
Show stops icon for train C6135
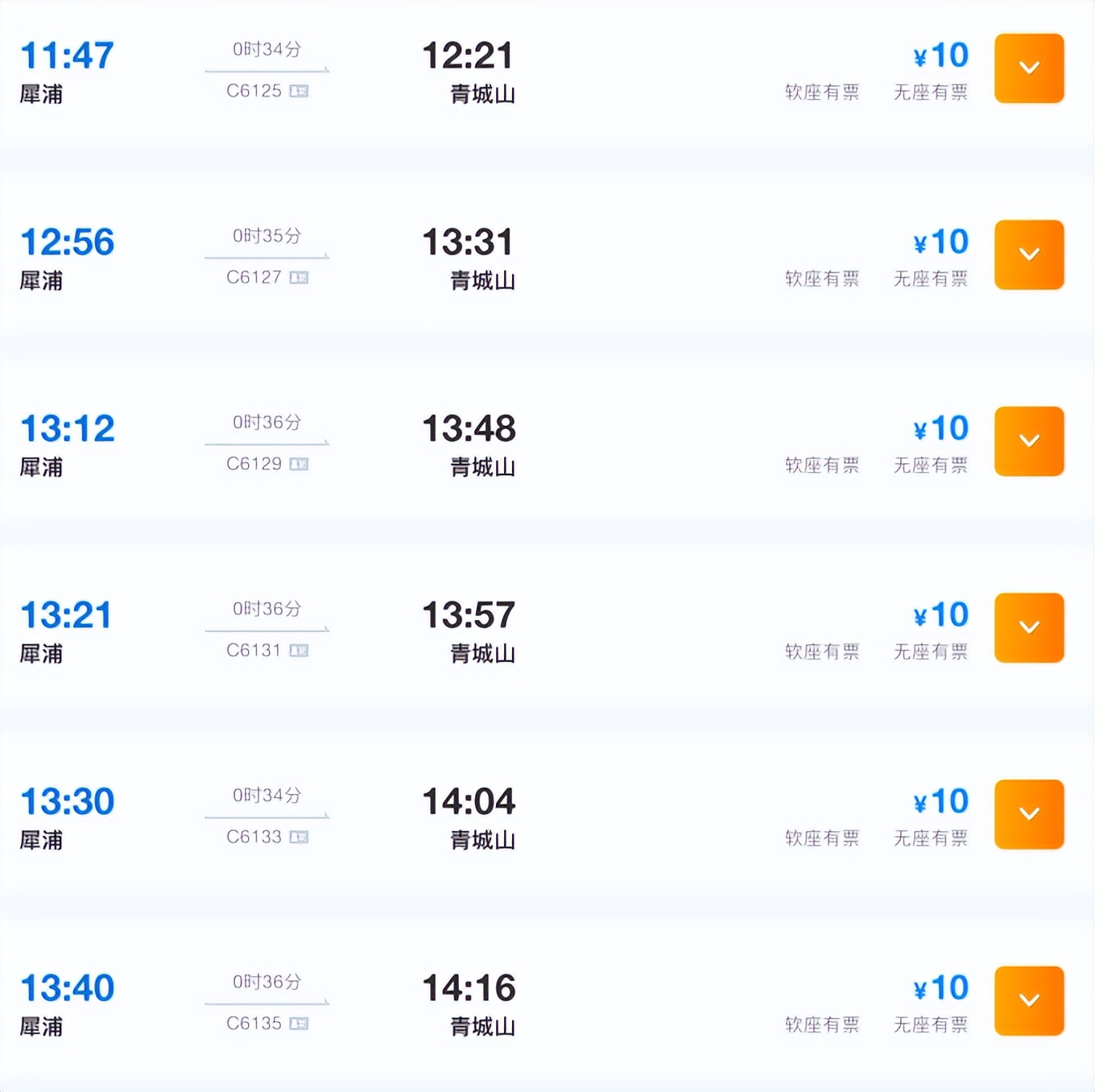click(x=299, y=1024)
